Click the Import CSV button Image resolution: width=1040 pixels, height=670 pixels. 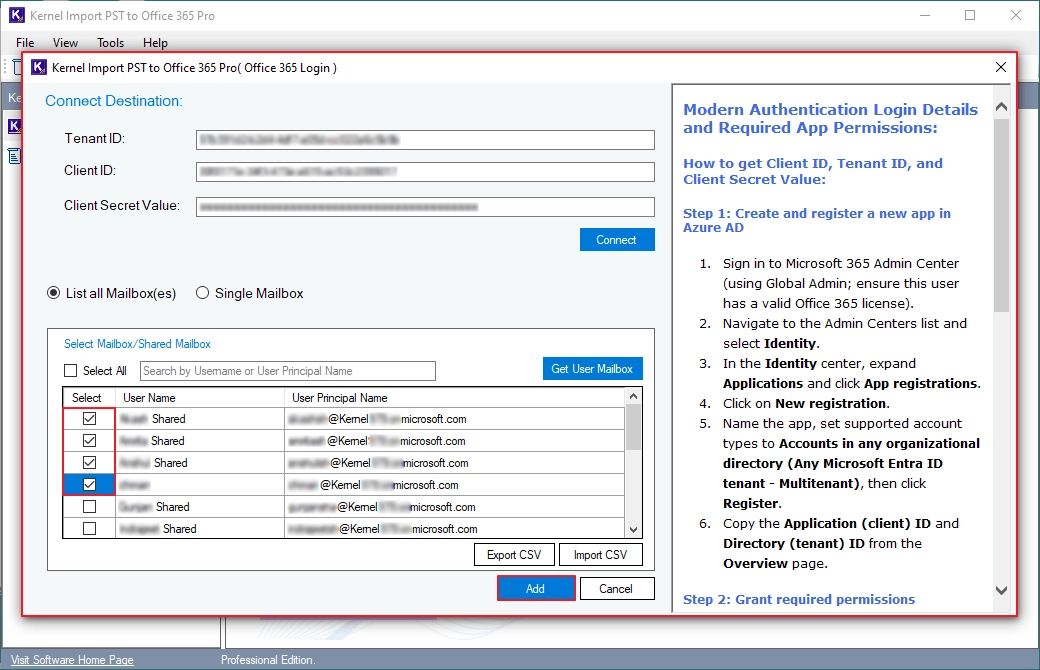point(600,555)
